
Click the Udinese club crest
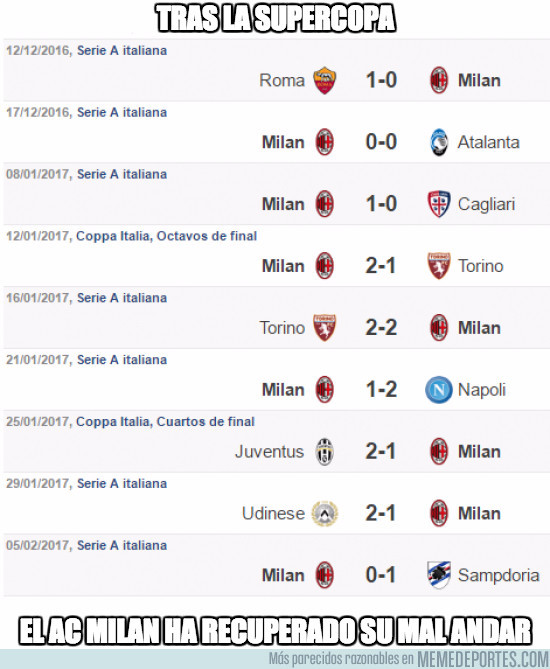[x=325, y=513]
